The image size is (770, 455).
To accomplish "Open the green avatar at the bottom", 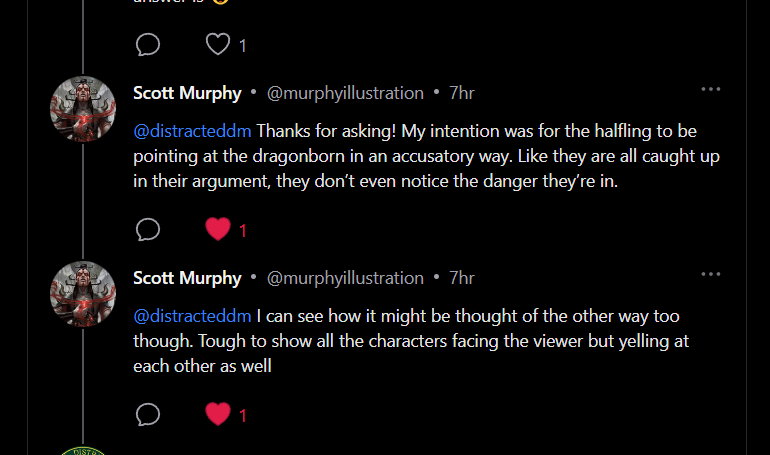I will click(x=83, y=451).
